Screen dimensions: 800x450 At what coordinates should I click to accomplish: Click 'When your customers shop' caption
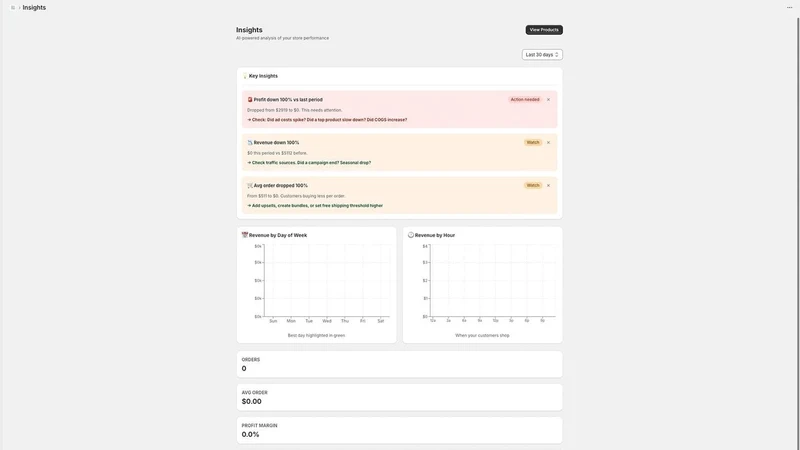(x=482, y=335)
